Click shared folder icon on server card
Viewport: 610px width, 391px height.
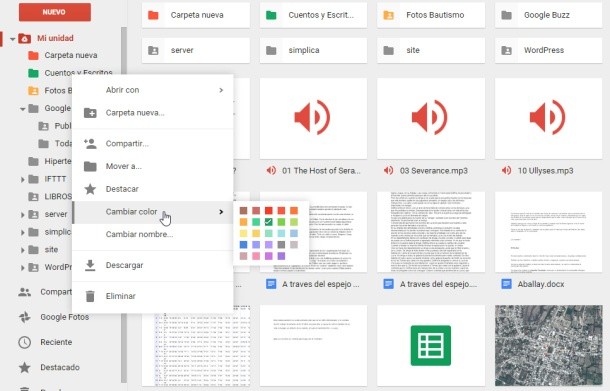click(153, 50)
